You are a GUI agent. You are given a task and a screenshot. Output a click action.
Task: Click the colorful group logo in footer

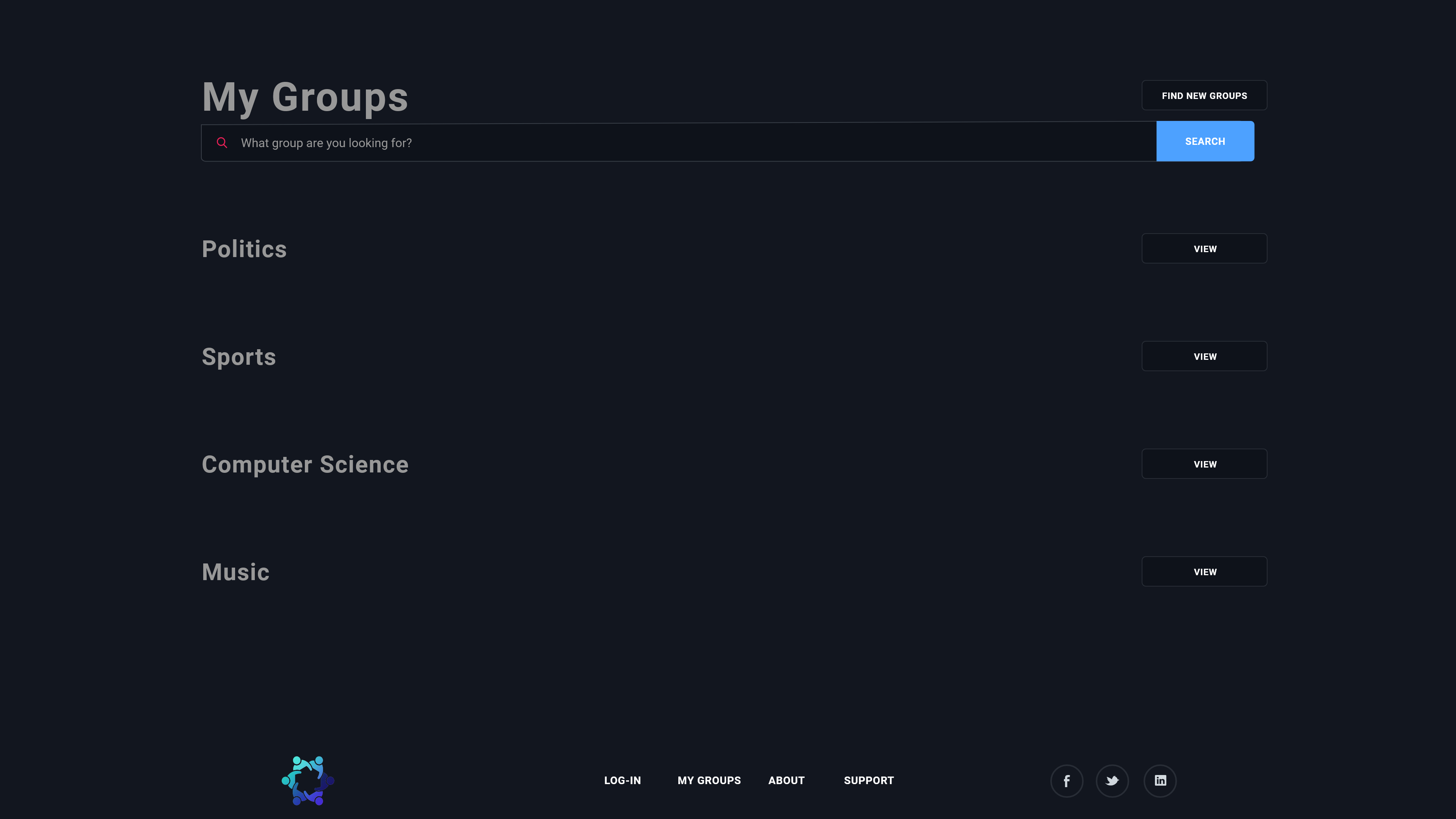click(x=308, y=781)
